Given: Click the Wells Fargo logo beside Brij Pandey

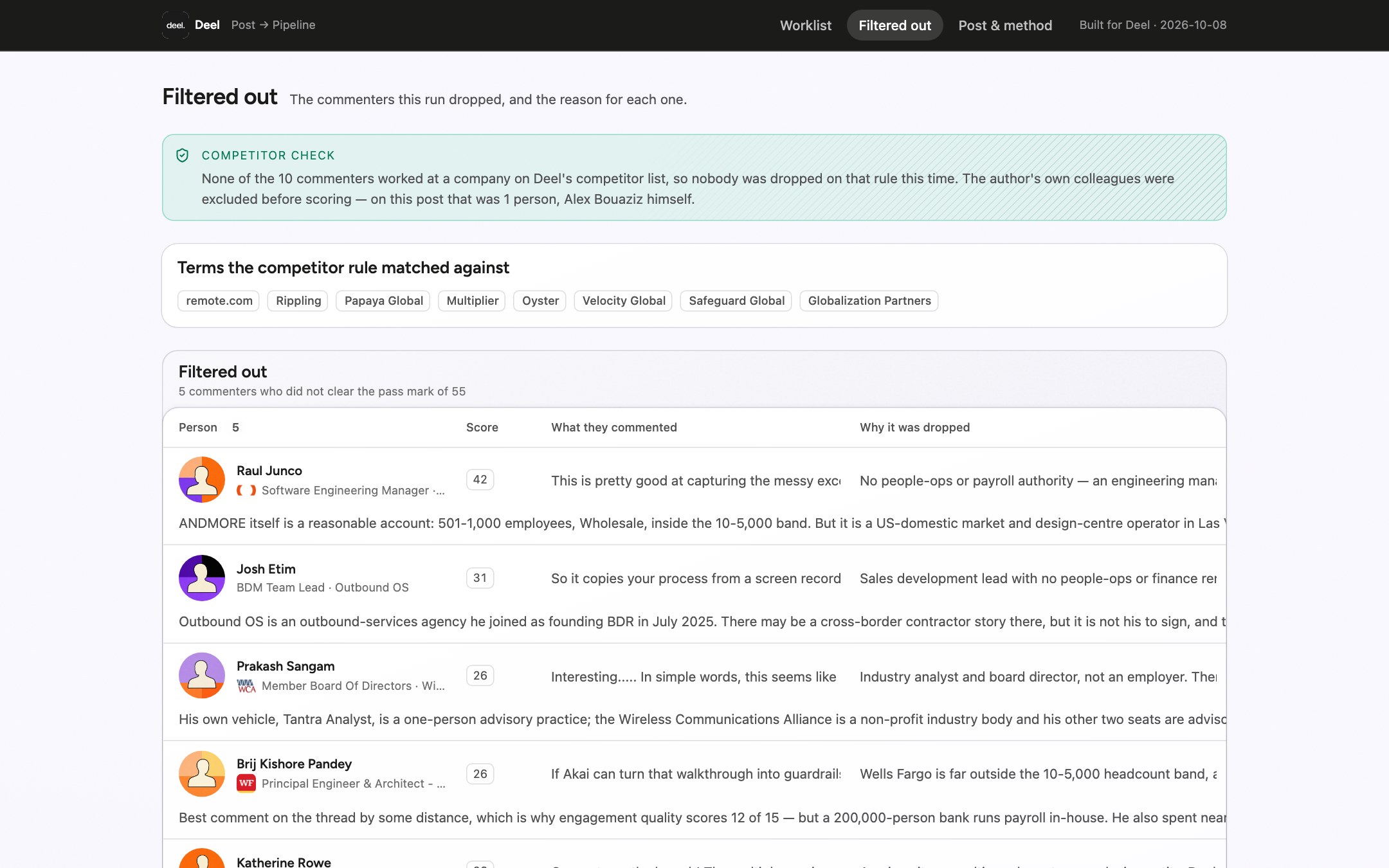Looking at the screenshot, I should (x=246, y=783).
